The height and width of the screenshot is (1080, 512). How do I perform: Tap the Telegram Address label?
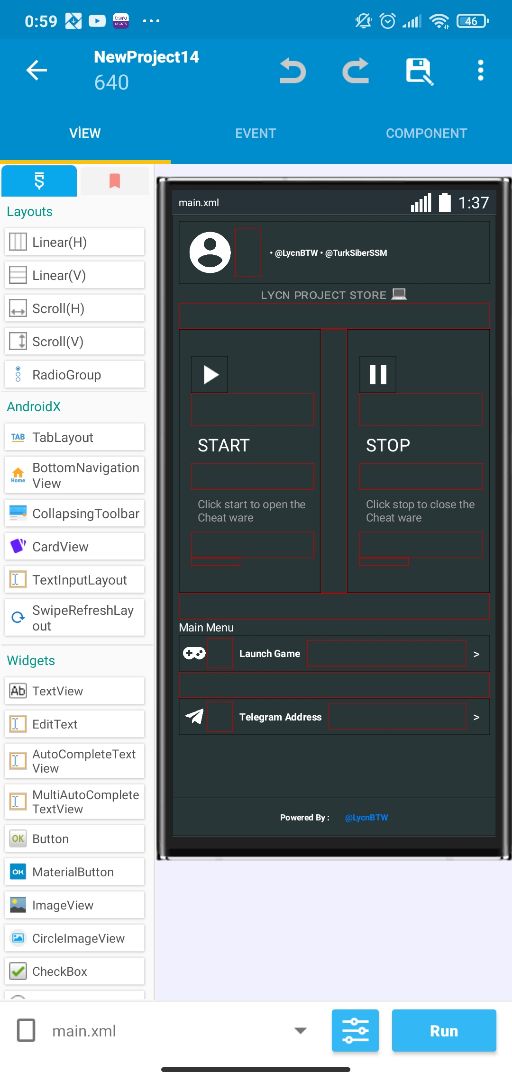(x=280, y=717)
